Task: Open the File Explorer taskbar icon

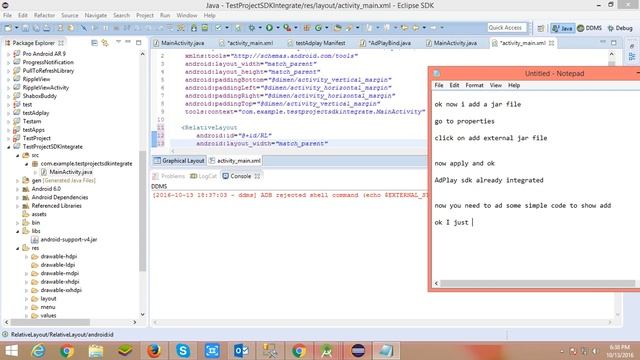Action: [x=96, y=351]
